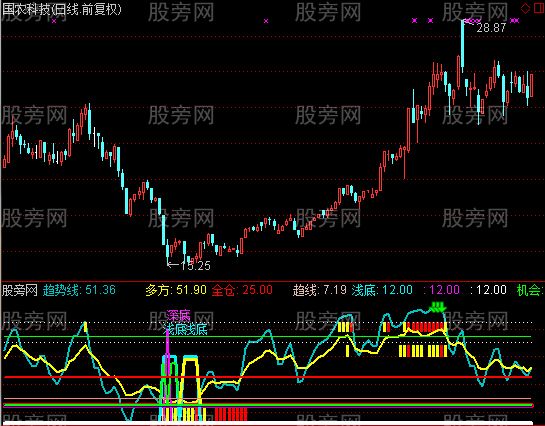Click the 趋势线: 51.36 indicator value
Viewport: 545px width, 426px height.
(79, 290)
